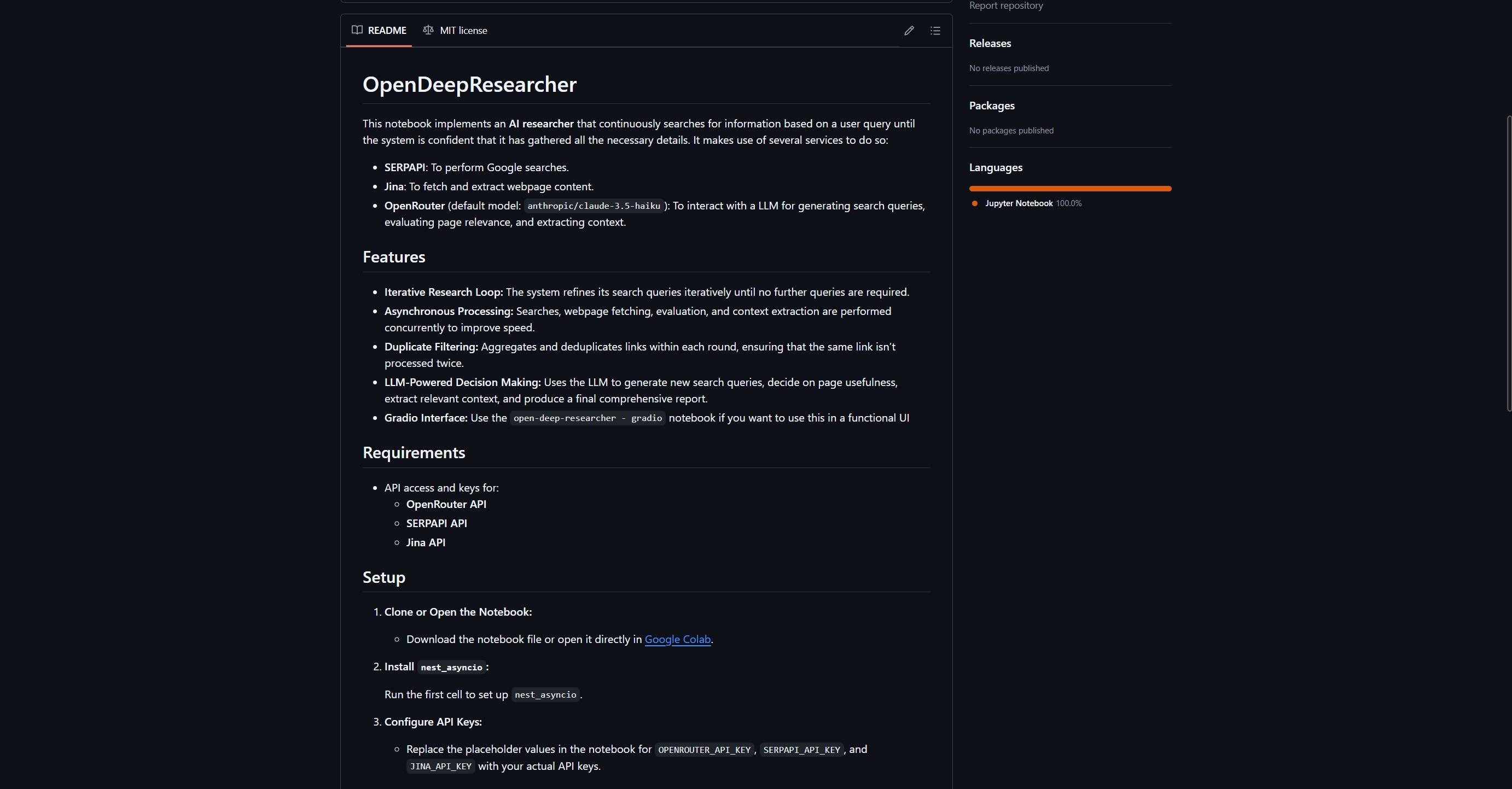Click 'No releases published' text
1512x789 pixels.
pos(1008,68)
